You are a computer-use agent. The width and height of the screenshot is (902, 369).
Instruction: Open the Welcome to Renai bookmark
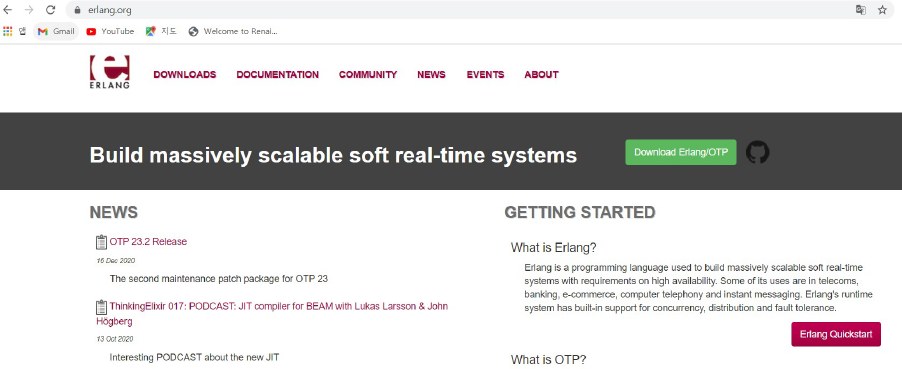coord(234,31)
